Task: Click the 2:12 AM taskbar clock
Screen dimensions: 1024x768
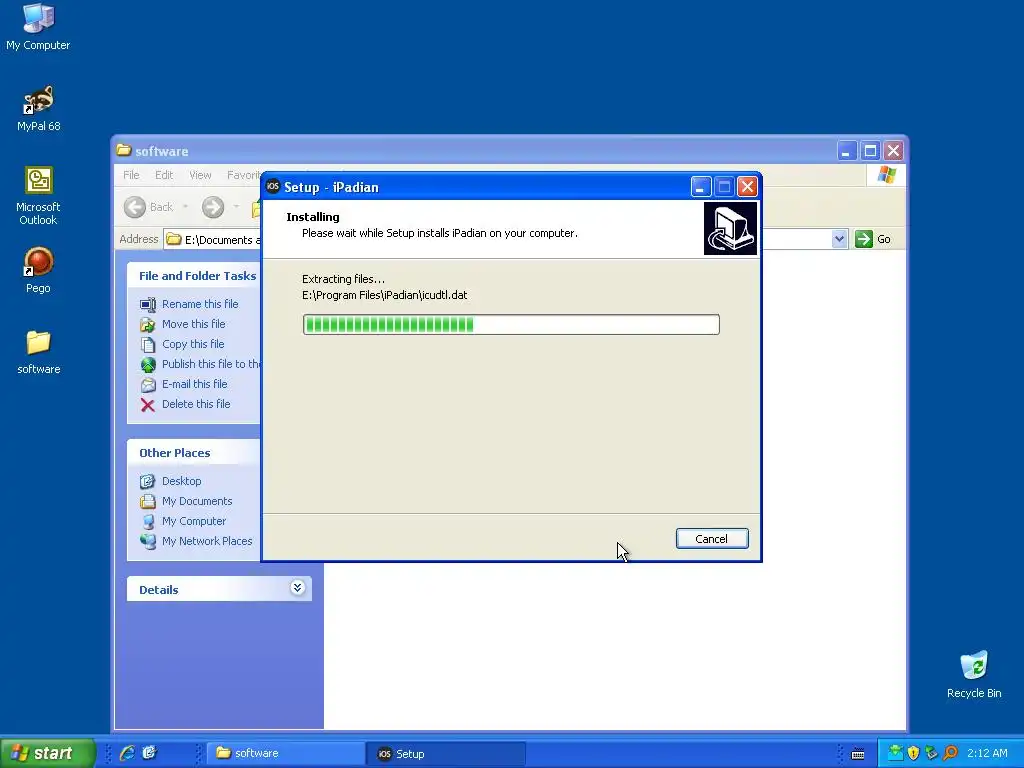Action: [987, 753]
